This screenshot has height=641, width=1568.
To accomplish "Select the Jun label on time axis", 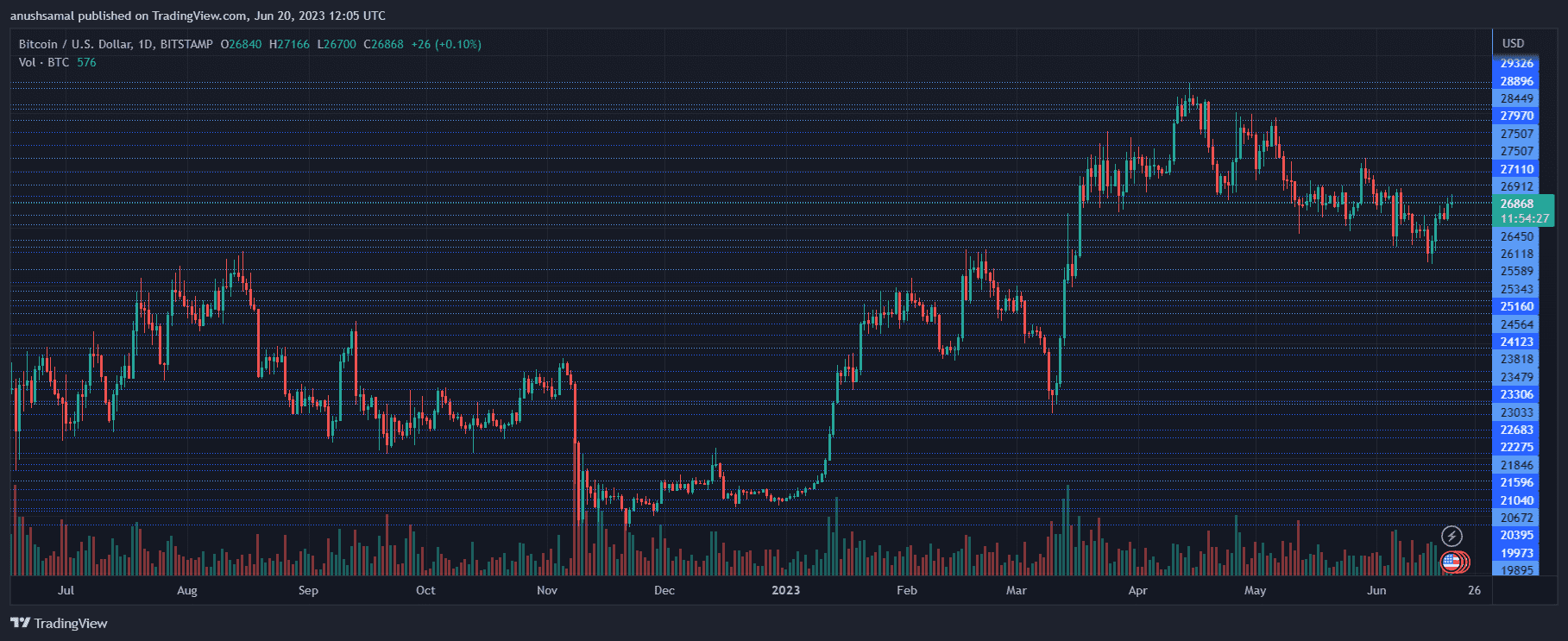I will (x=1376, y=590).
